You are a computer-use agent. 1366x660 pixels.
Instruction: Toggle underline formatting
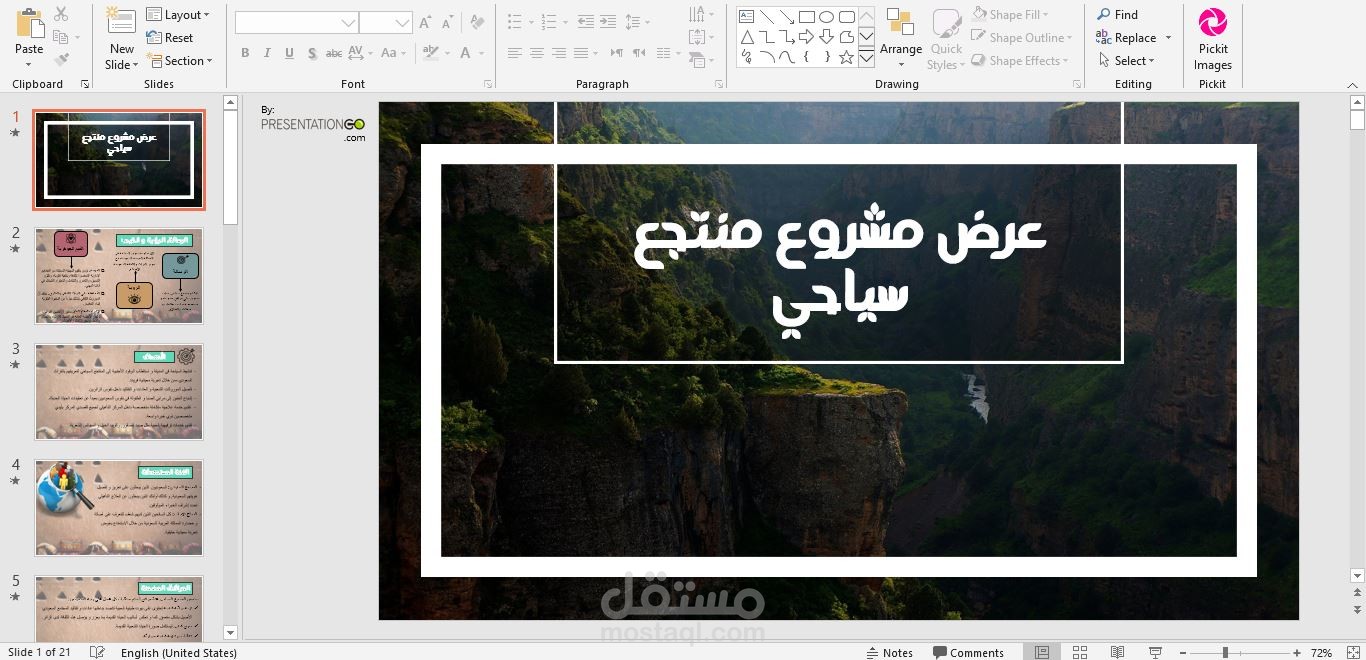pyautogui.click(x=289, y=53)
